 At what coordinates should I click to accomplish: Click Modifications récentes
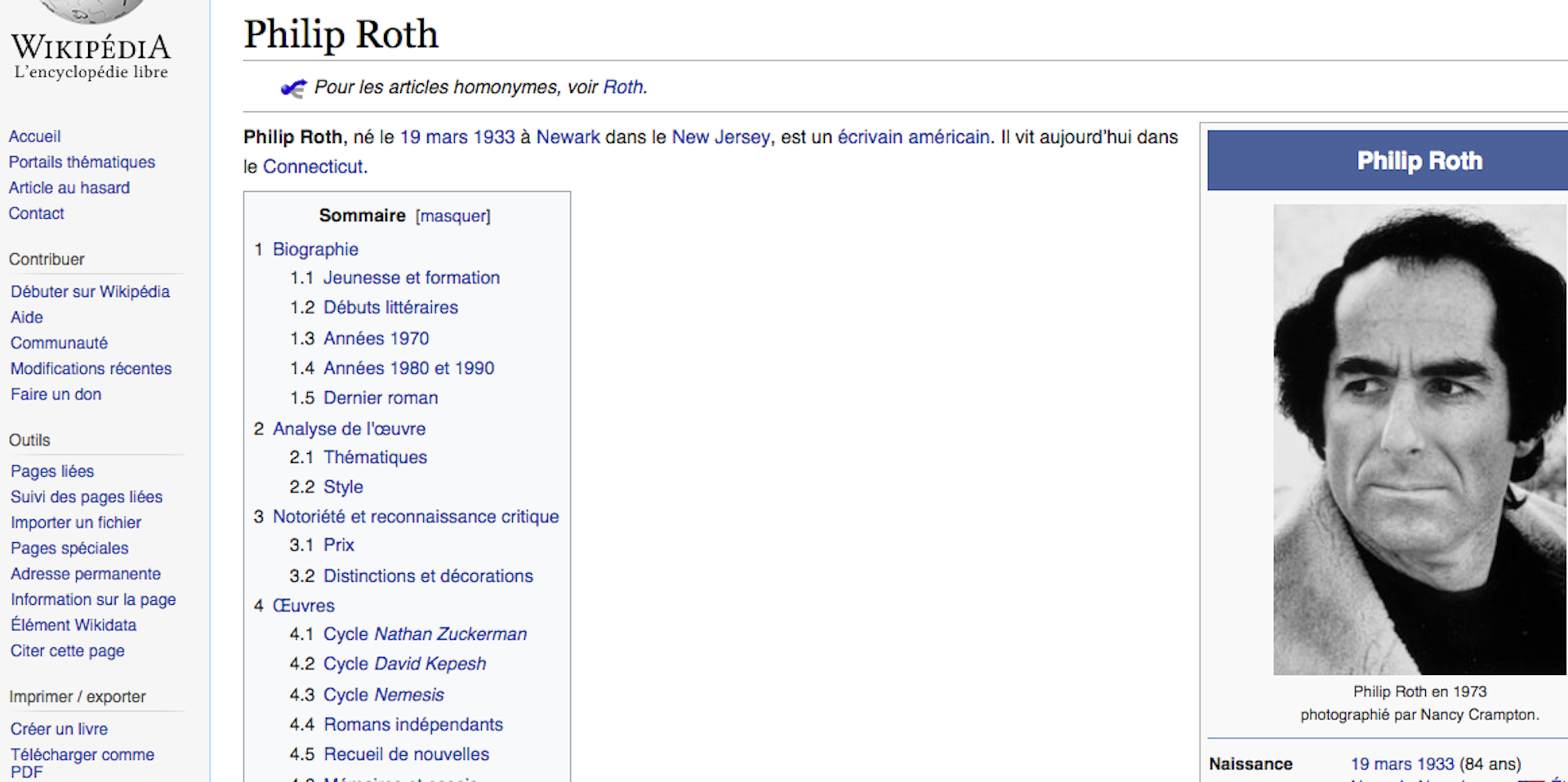(91, 368)
